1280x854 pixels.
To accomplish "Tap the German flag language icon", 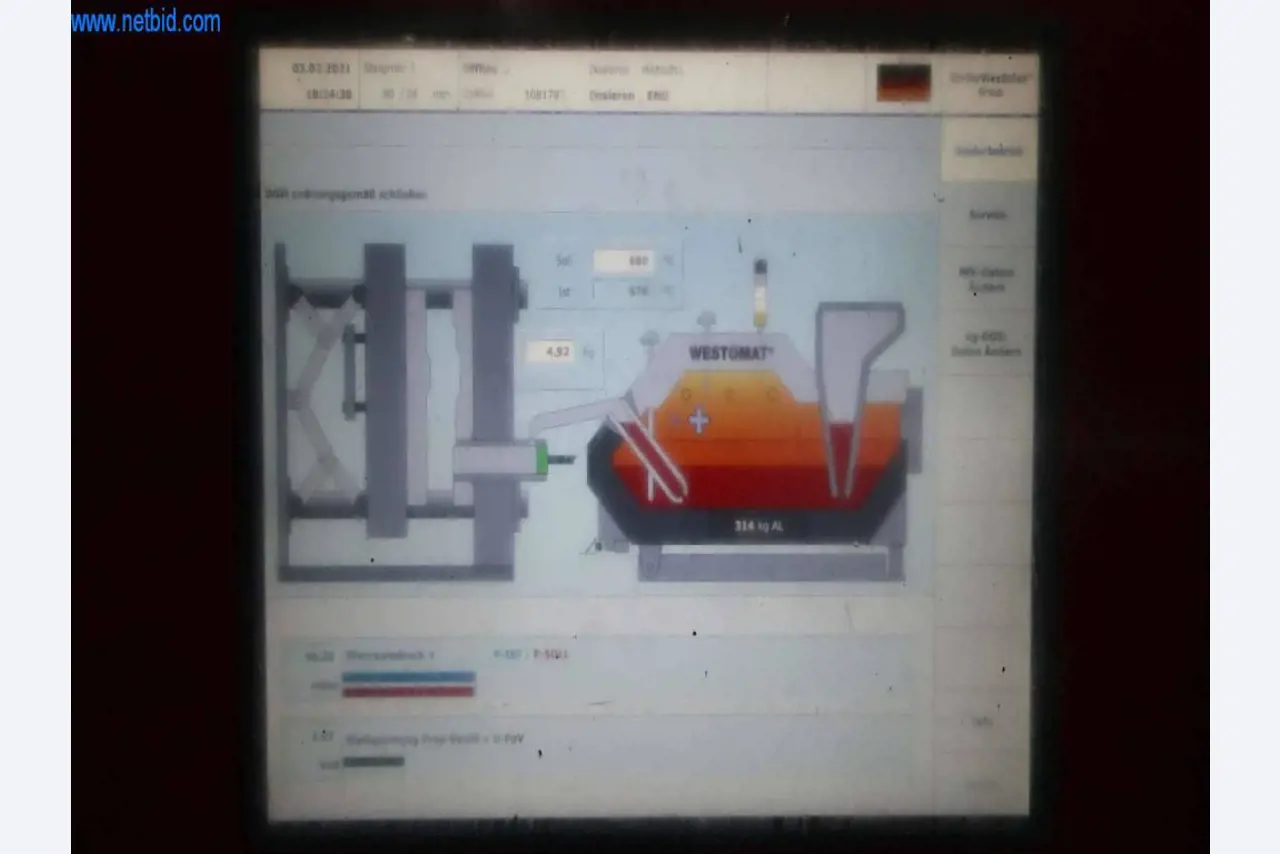I will click(x=903, y=83).
